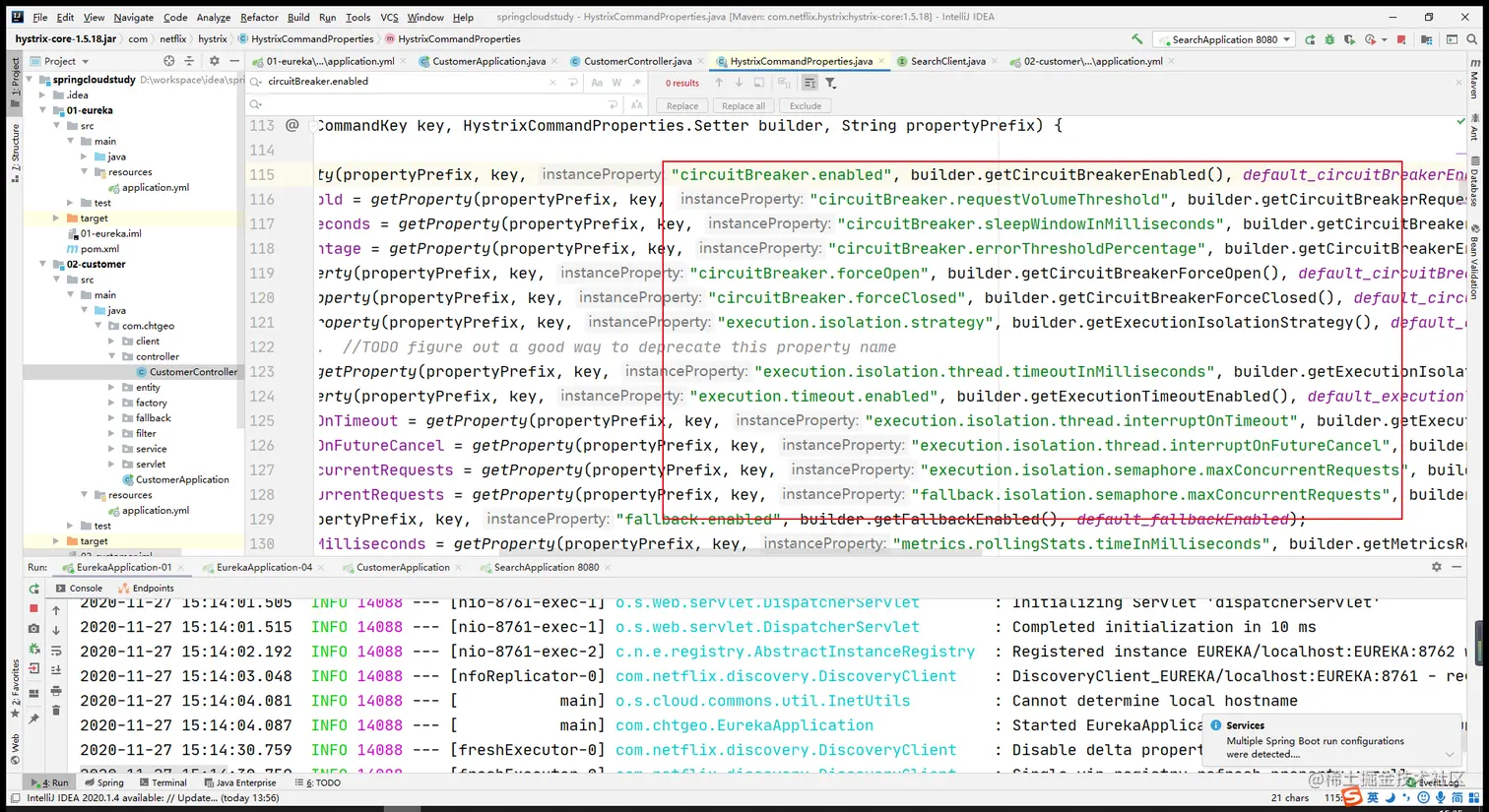Image resolution: width=1489 pixels, height=812 pixels.
Task: Open the Project view selector dropdown
Action: coord(66,61)
